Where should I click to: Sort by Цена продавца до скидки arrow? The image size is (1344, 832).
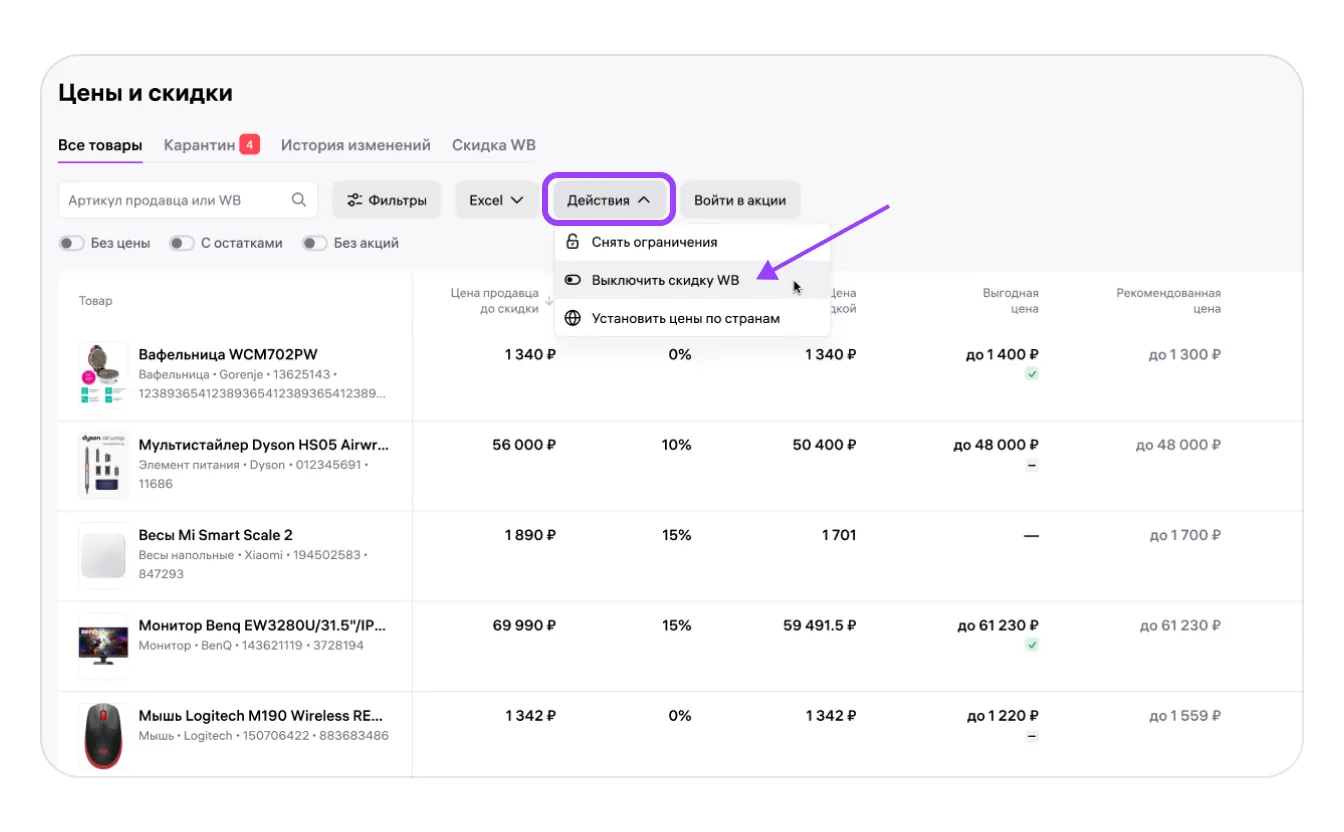pyautogui.click(x=548, y=301)
